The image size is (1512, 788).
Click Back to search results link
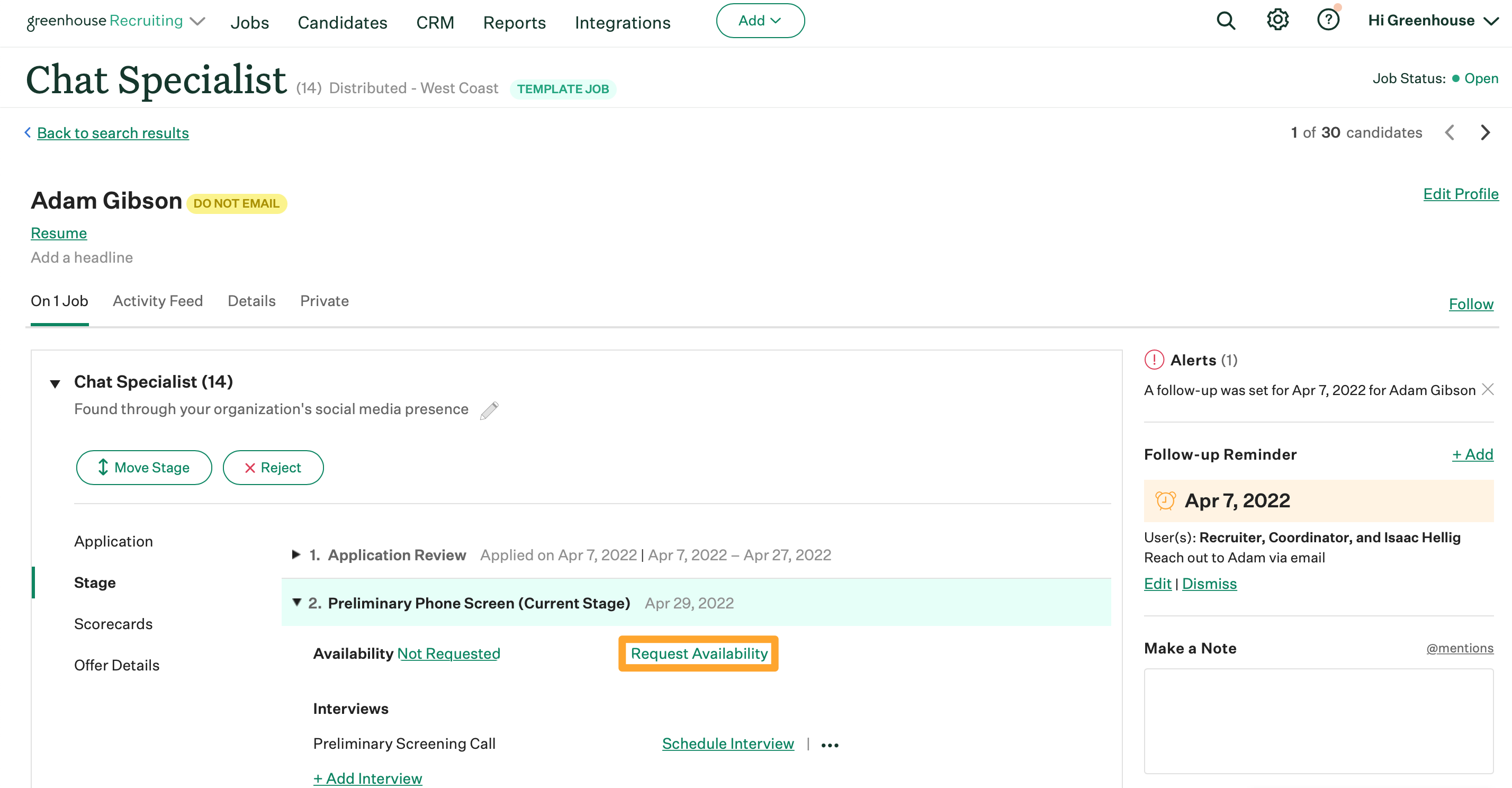pyautogui.click(x=113, y=133)
